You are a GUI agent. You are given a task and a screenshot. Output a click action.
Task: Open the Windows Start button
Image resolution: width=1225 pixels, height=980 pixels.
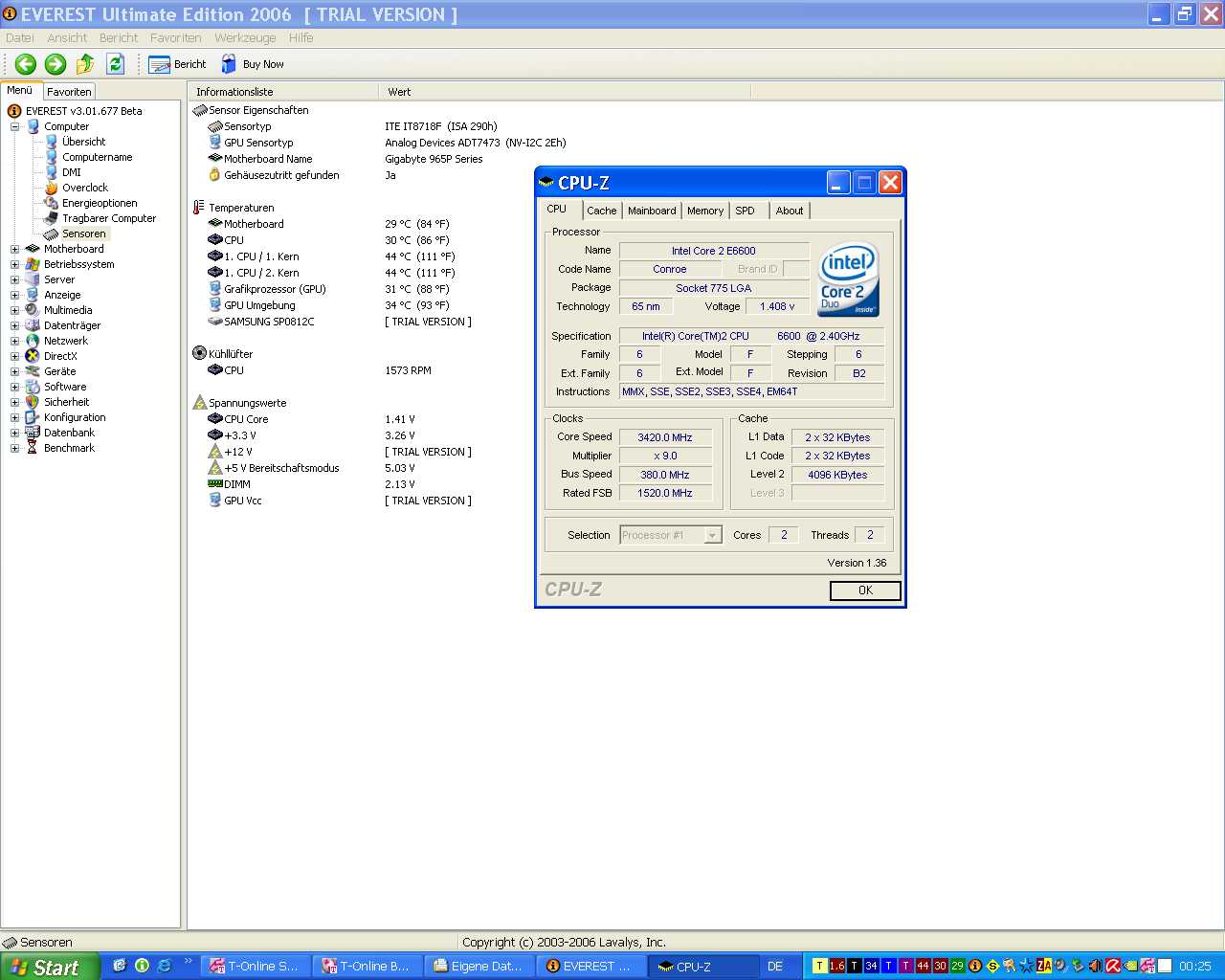(x=50, y=967)
